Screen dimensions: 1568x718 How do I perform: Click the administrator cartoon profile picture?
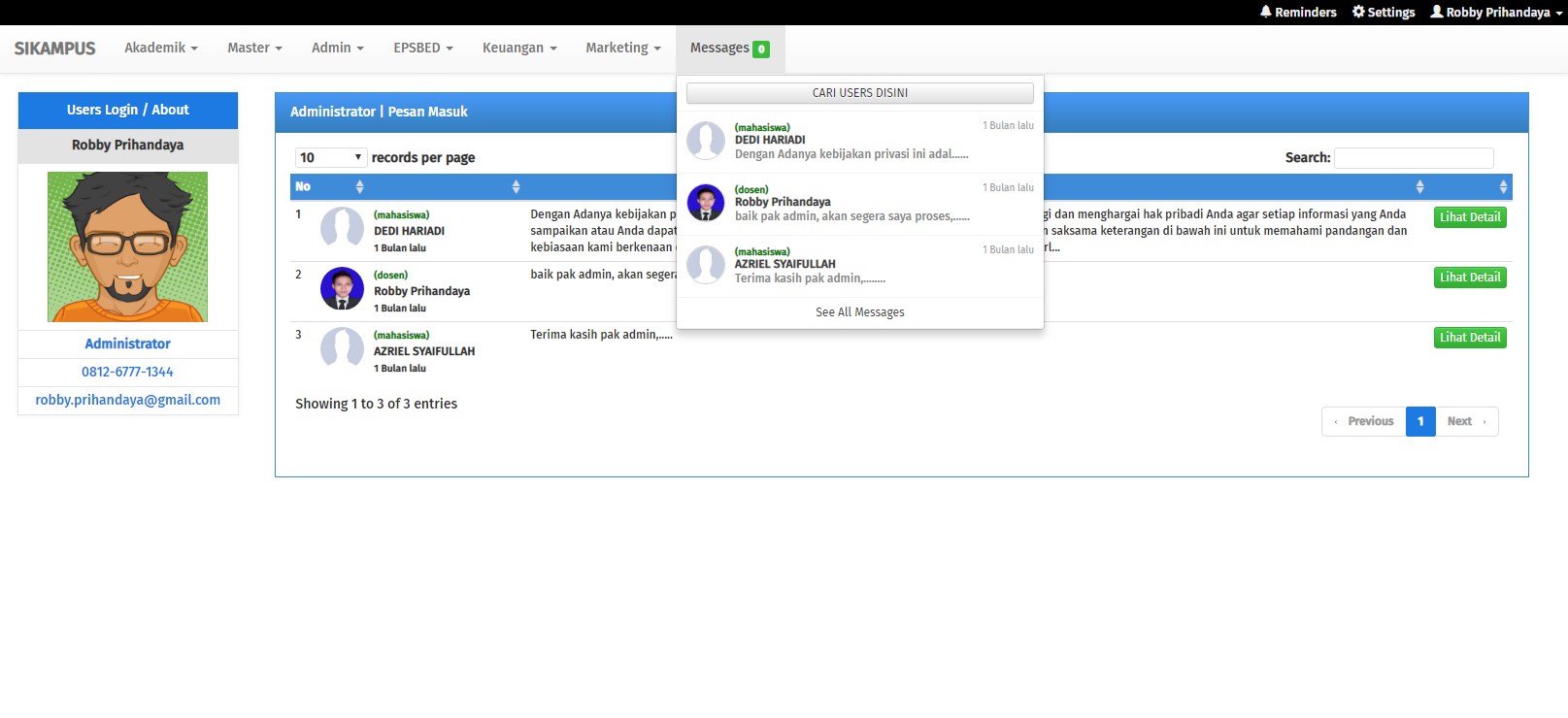tap(127, 246)
